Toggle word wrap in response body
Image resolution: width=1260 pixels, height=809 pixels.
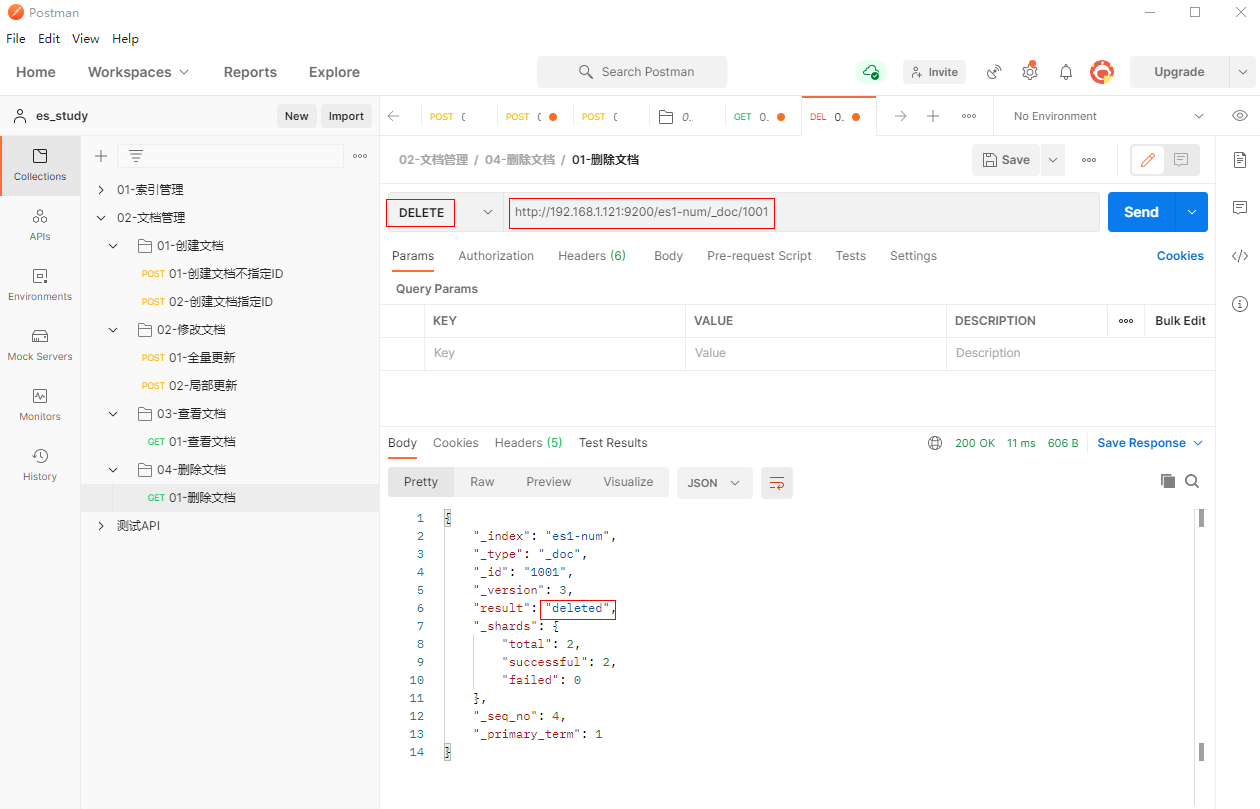(x=777, y=483)
